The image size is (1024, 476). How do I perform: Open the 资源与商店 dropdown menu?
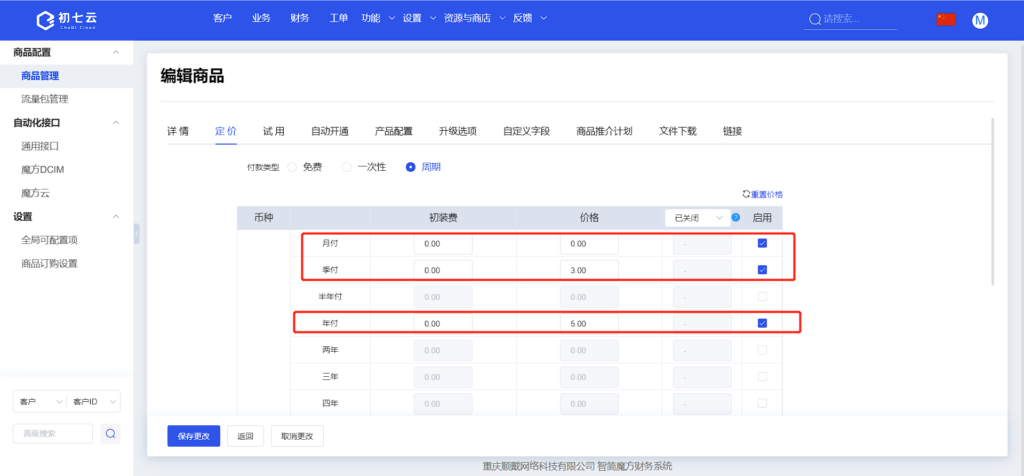[475, 18]
